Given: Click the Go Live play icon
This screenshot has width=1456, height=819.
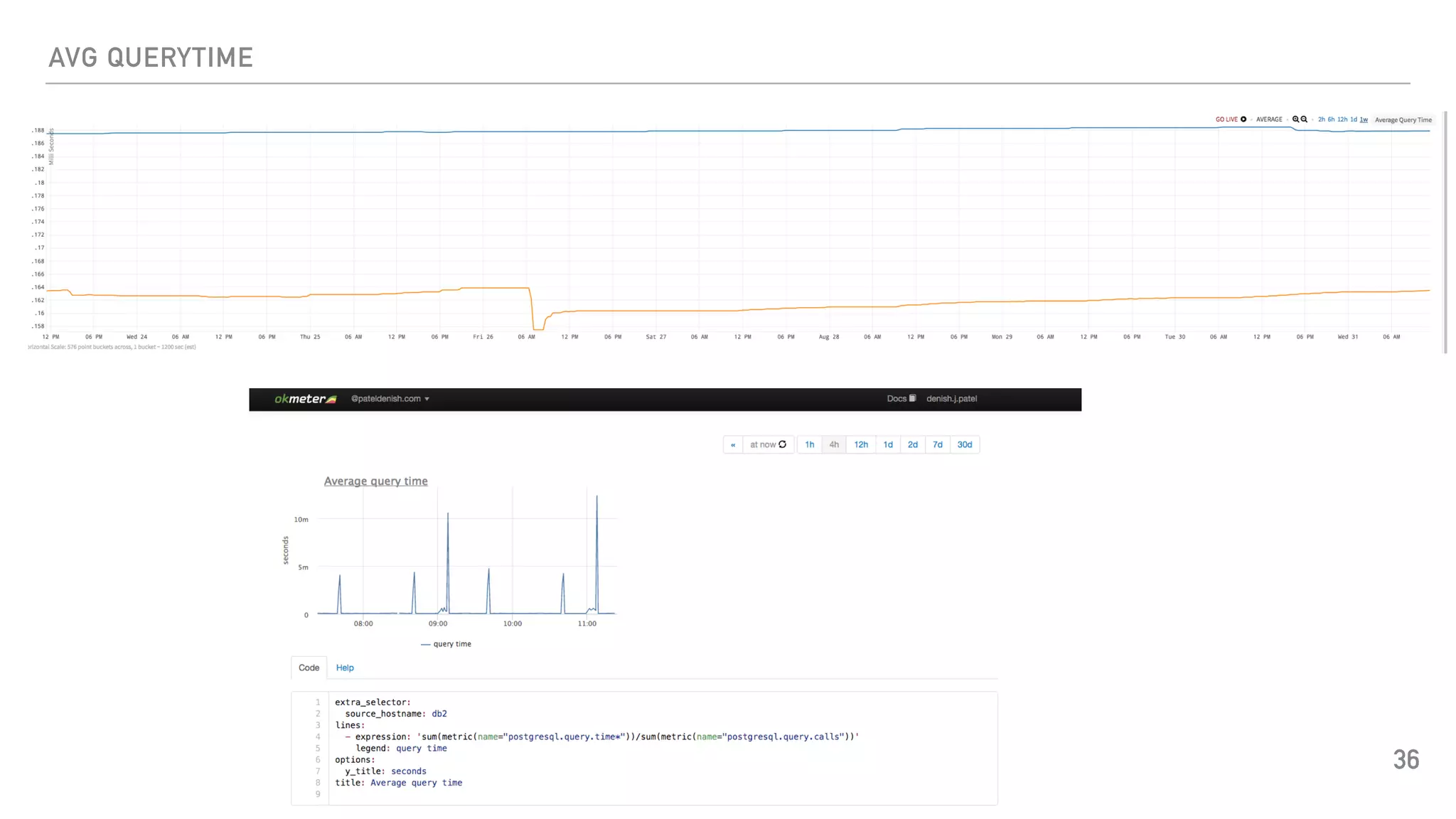Looking at the screenshot, I should click(x=1243, y=119).
